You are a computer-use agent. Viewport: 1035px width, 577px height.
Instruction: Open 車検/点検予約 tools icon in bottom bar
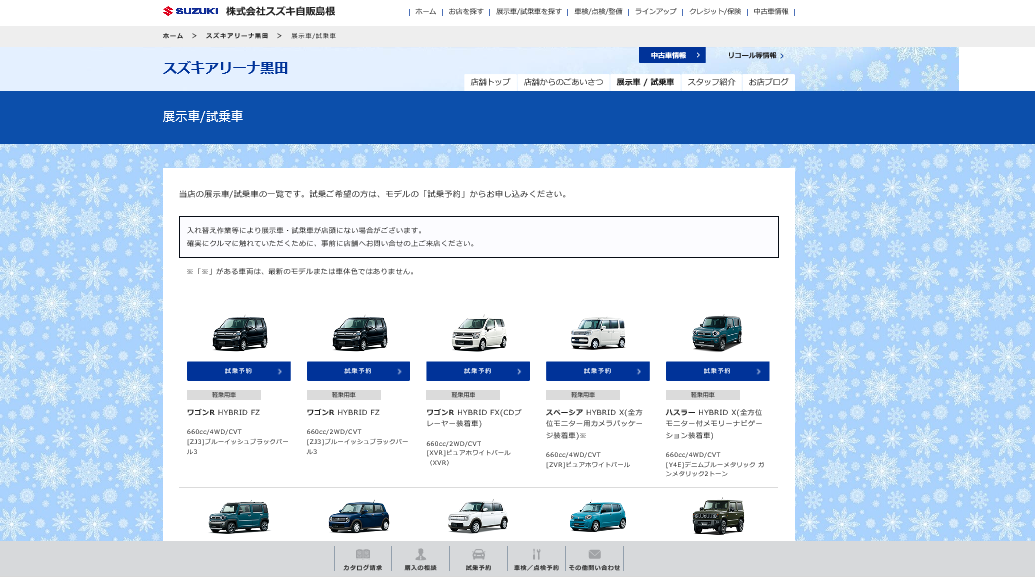tap(537, 559)
